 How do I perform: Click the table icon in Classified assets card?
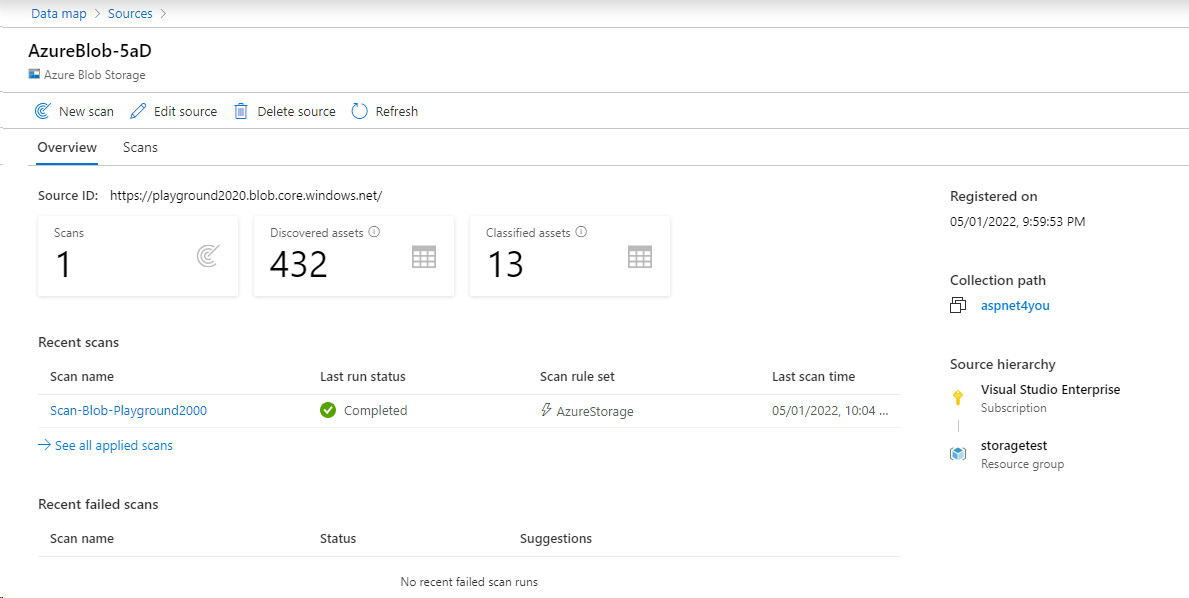click(x=640, y=257)
